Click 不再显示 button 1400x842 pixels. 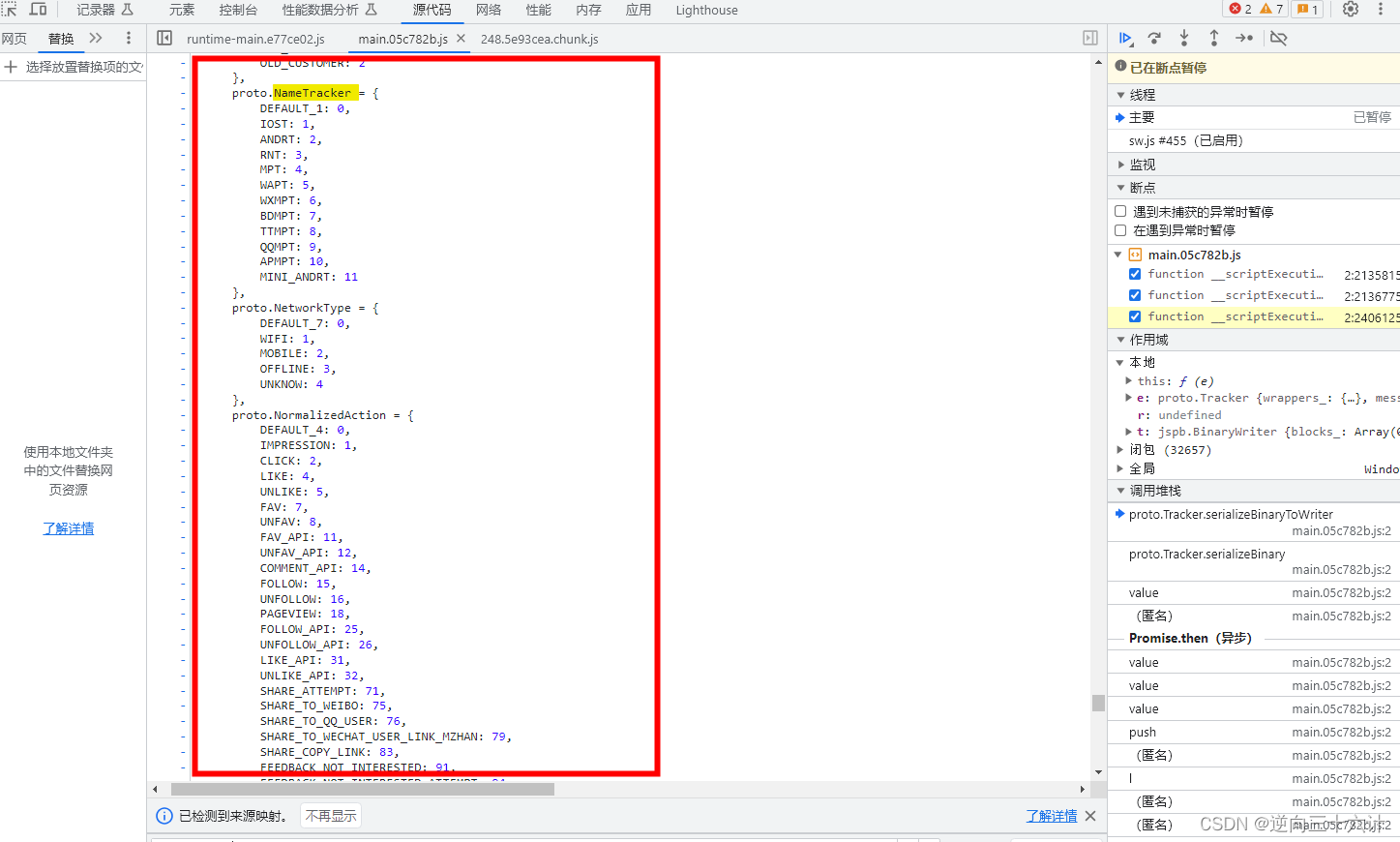(331, 816)
